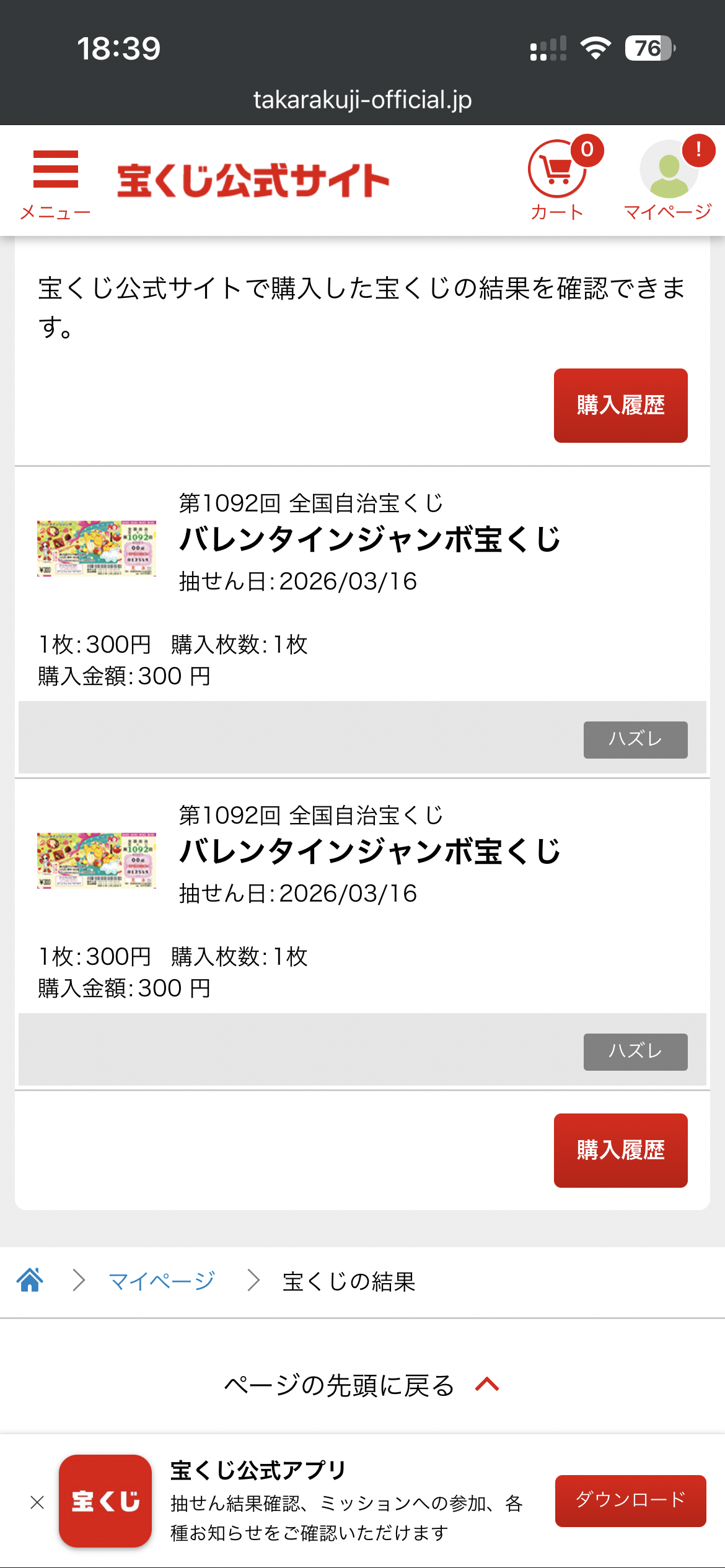Click ページの先頭に戻る link
725x1568 pixels.
click(340, 1385)
